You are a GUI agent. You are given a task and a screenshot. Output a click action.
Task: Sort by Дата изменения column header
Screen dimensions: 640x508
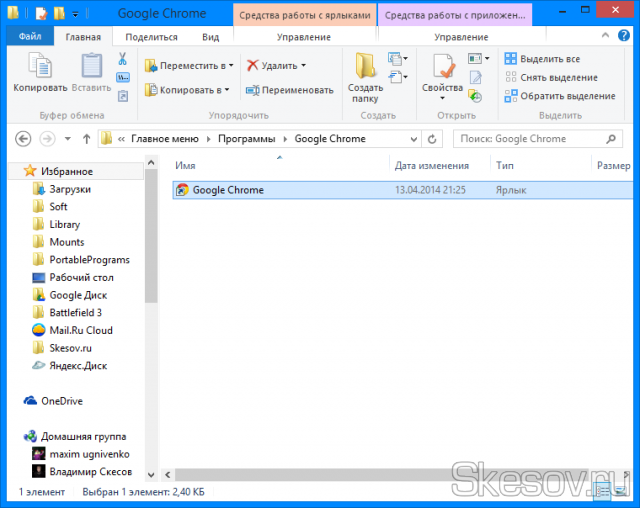click(x=431, y=165)
